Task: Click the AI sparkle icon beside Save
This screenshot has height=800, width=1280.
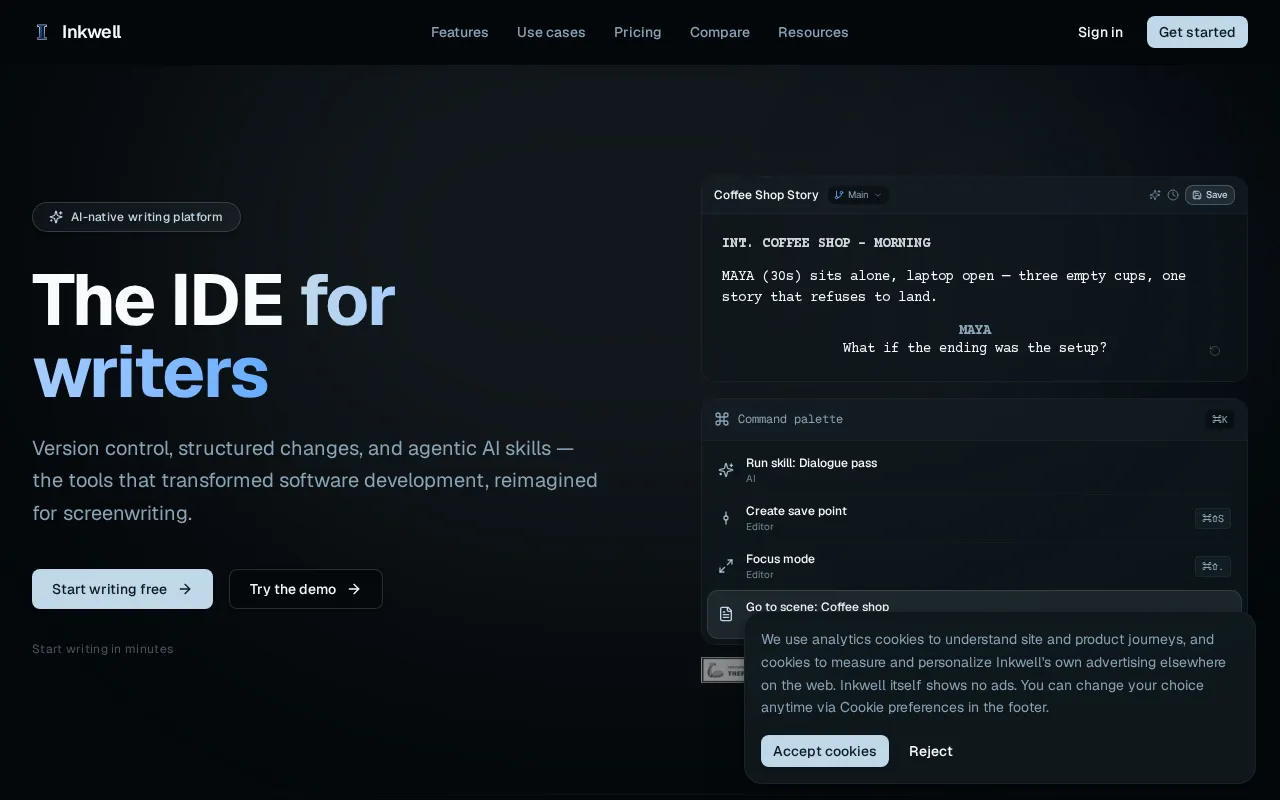Action: (1155, 195)
